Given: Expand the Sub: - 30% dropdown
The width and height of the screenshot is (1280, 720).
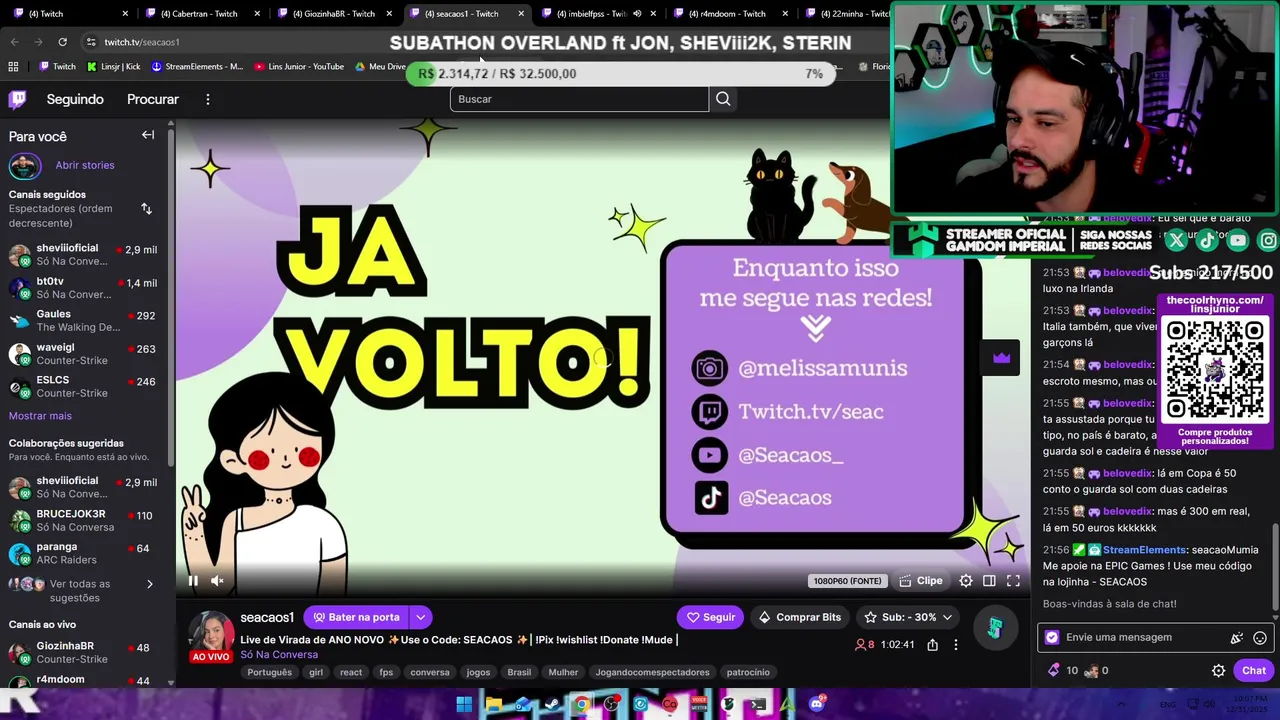Looking at the screenshot, I should pos(908,617).
